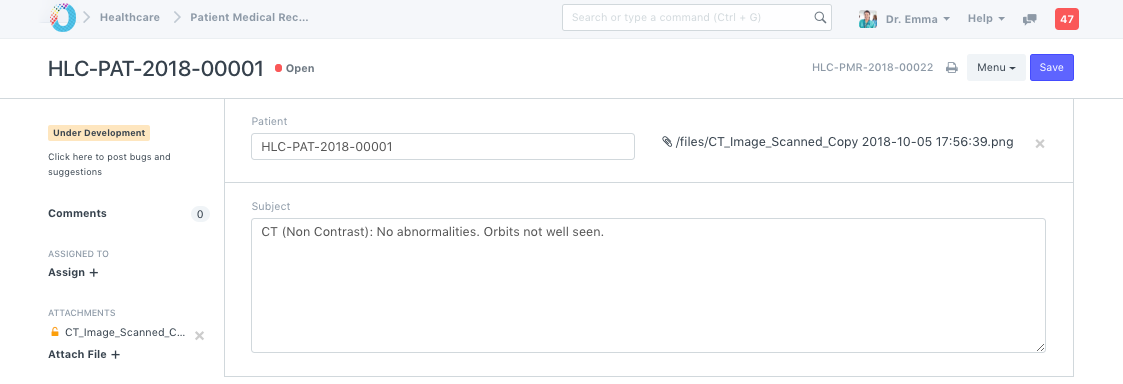Click the ERPNext home logo icon
Screen dimensions: 1123x384
pyautogui.click(x=62, y=17)
